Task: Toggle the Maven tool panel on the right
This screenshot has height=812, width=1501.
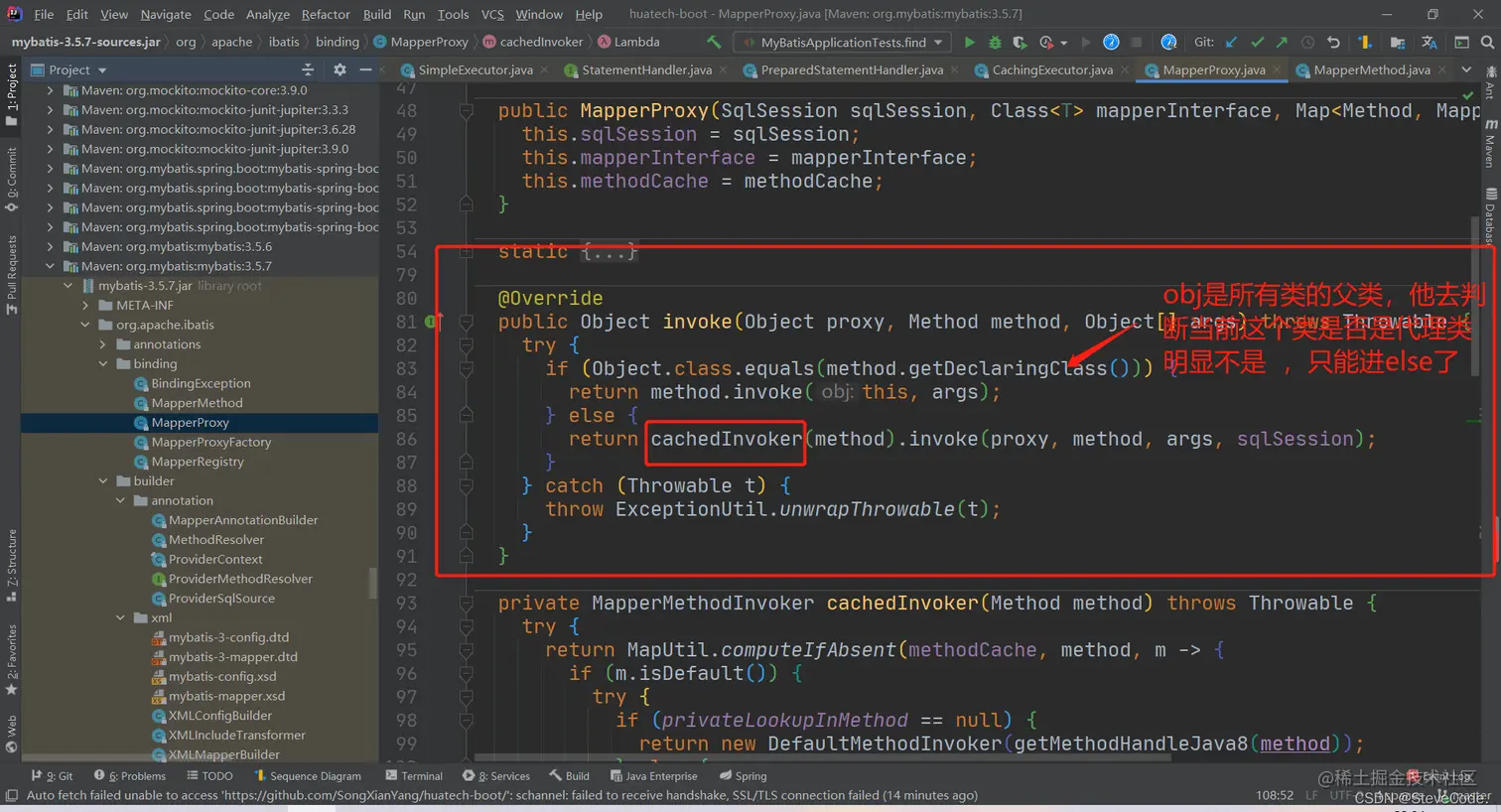Action: click(1490, 144)
